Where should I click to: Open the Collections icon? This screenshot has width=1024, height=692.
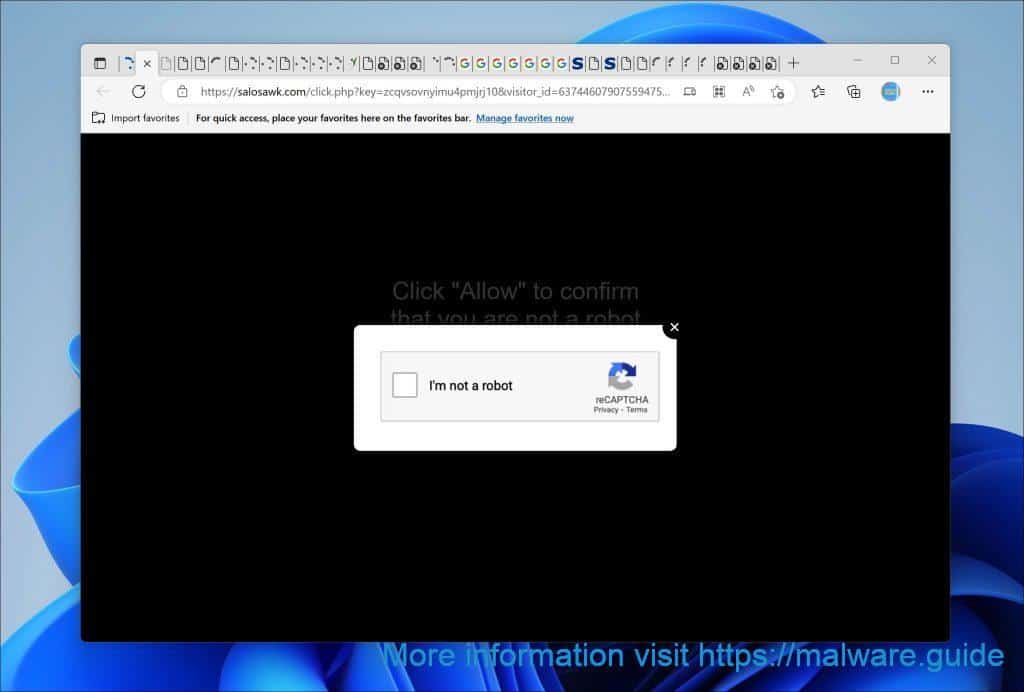tap(854, 91)
